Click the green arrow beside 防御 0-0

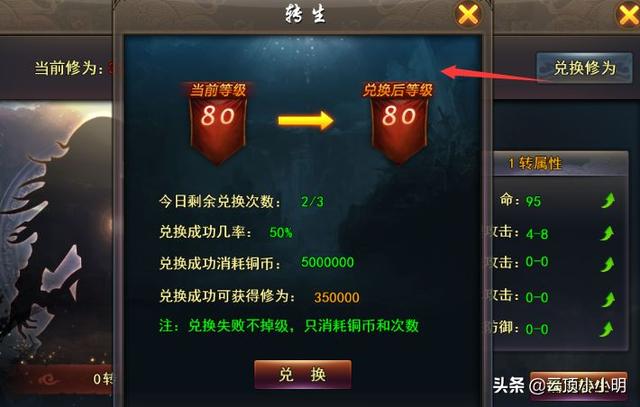[608, 329]
